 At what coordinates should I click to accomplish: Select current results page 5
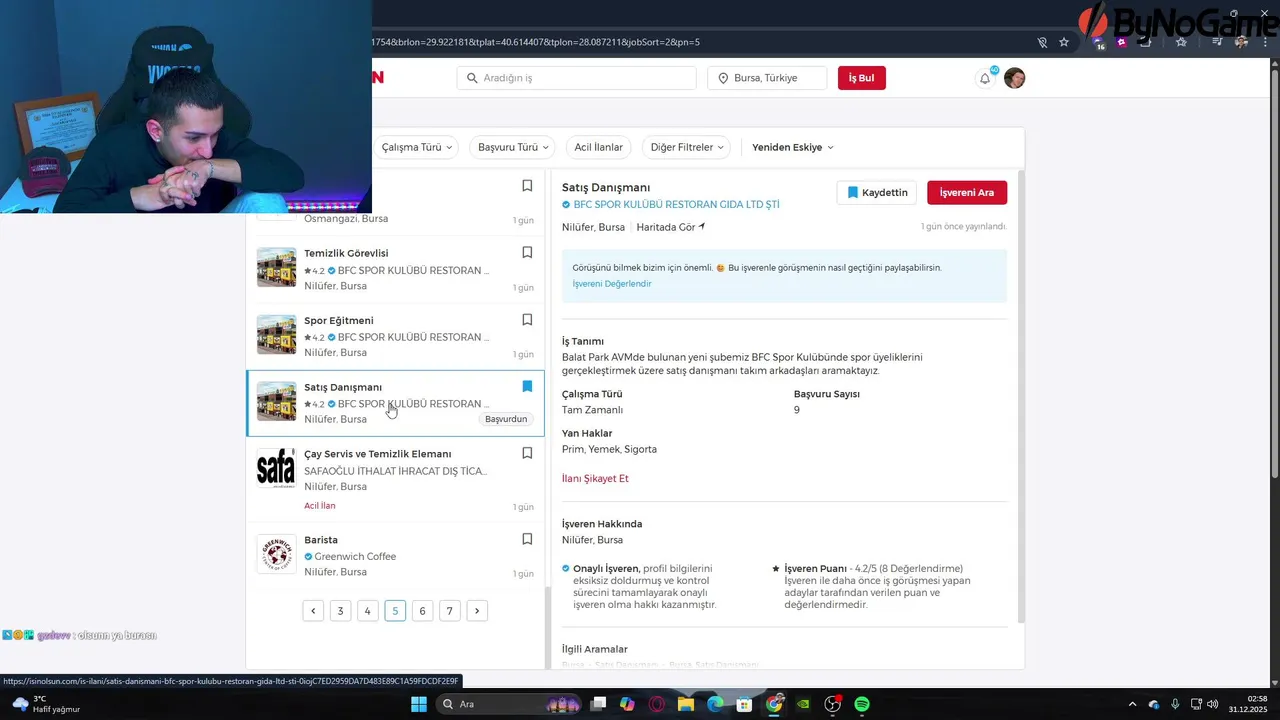(395, 611)
